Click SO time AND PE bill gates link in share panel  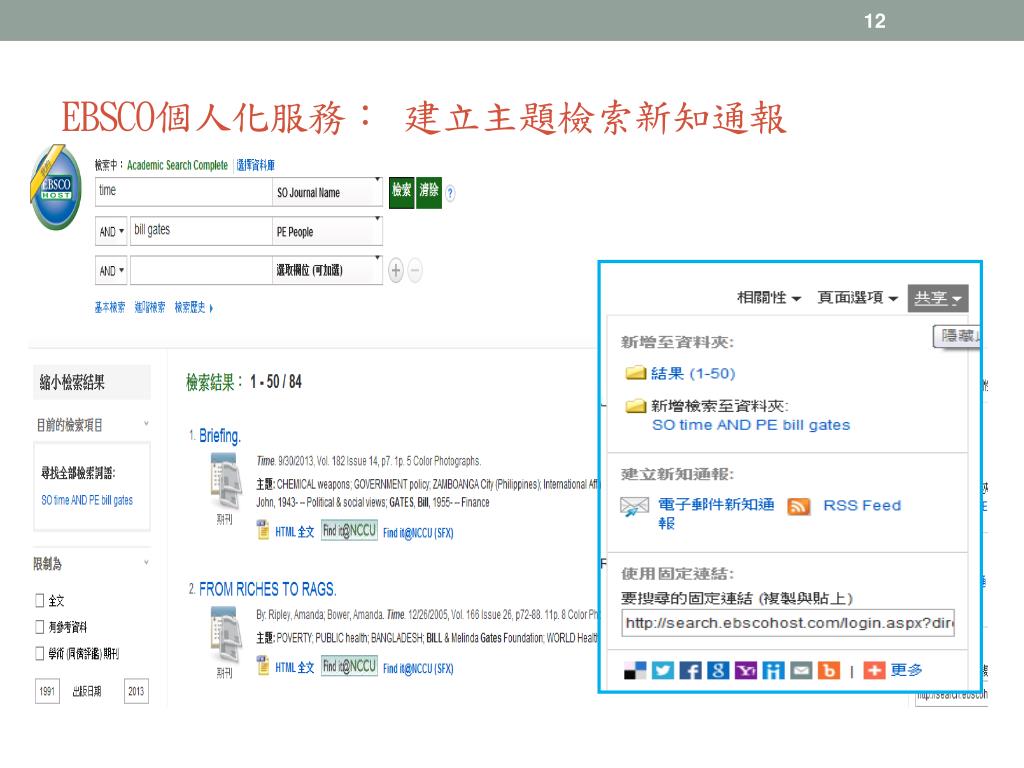click(x=751, y=425)
